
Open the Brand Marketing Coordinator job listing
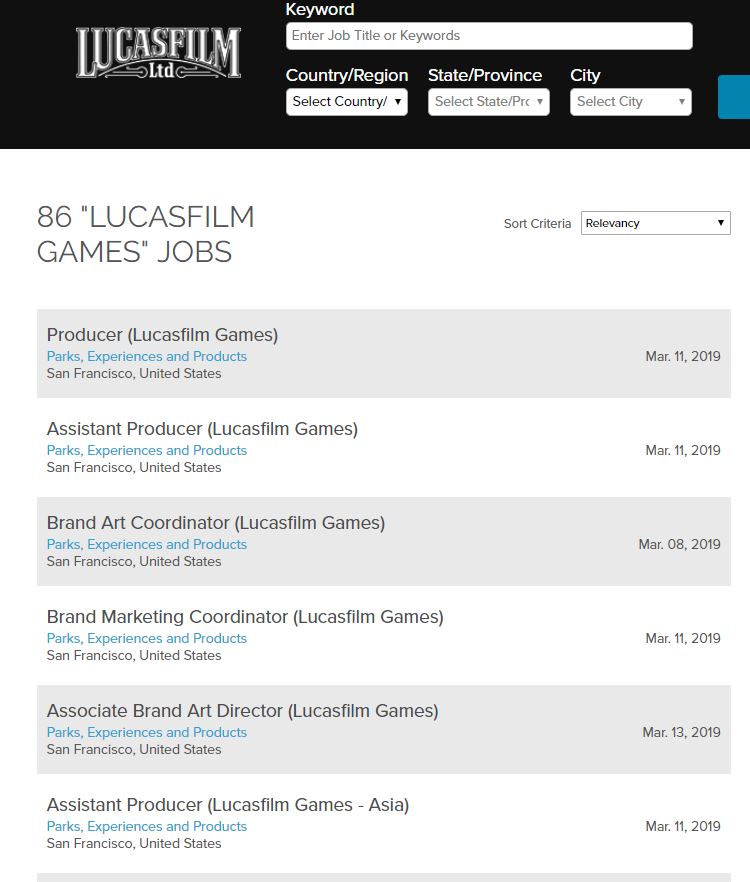coord(245,617)
